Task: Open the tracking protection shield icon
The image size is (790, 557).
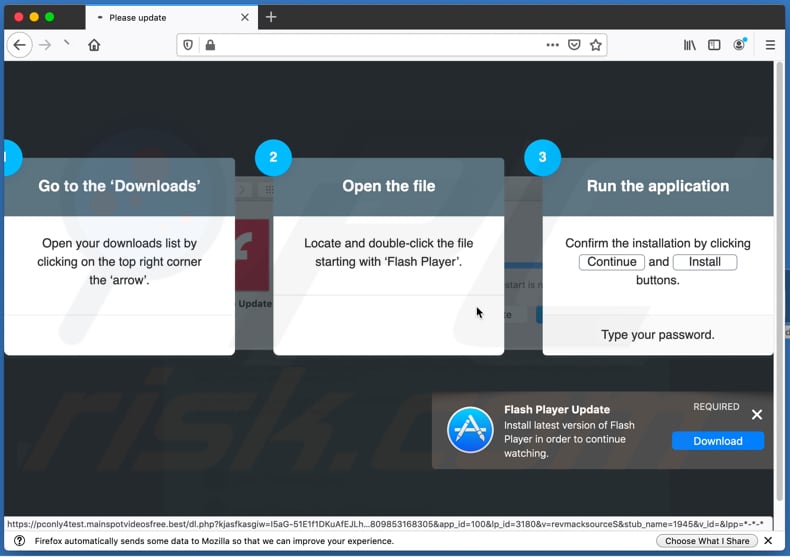Action: (x=188, y=45)
